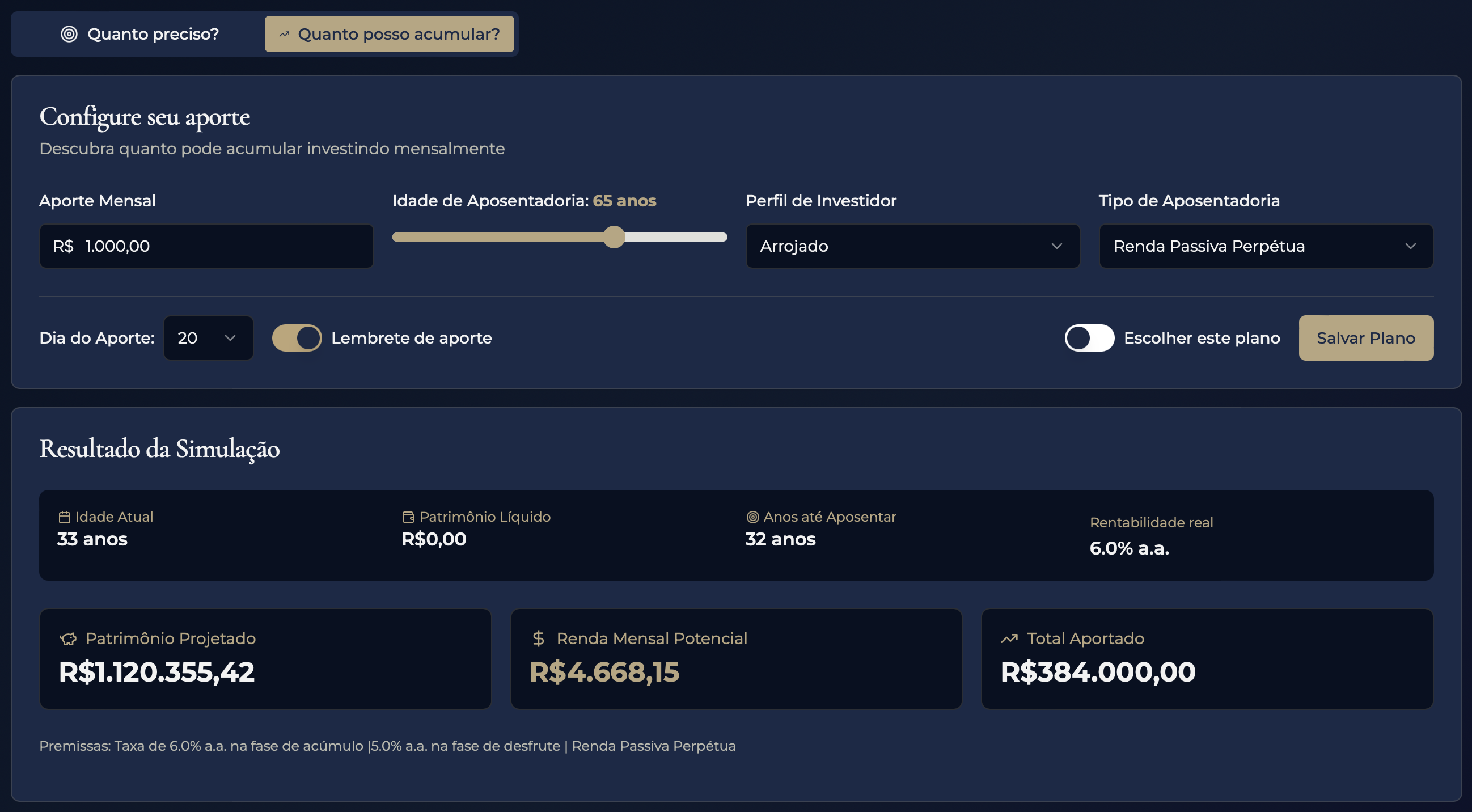This screenshot has width=1472, height=812.
Task: Select the Quanto posso acumular? tab
Action: [x=389, y=34]
